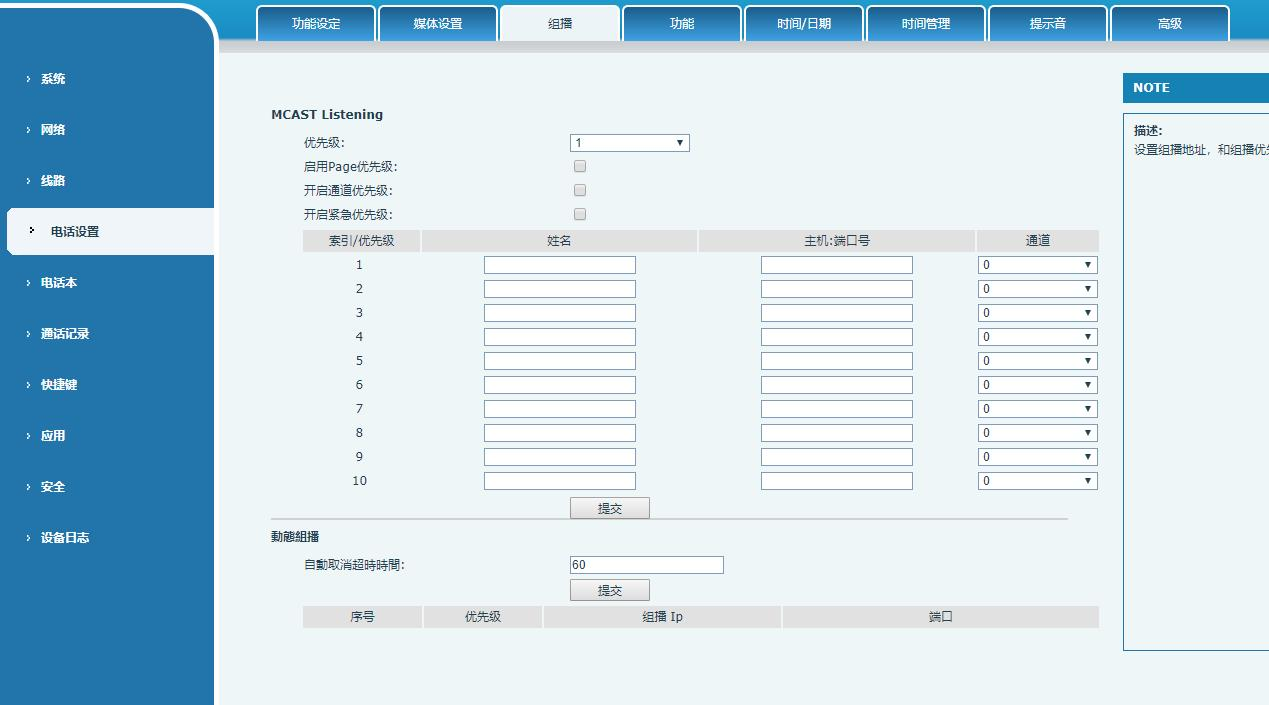Click the MCAST Listening section title
The width and height of the screenshot is (1269, 705).
[x=327, y=115]
